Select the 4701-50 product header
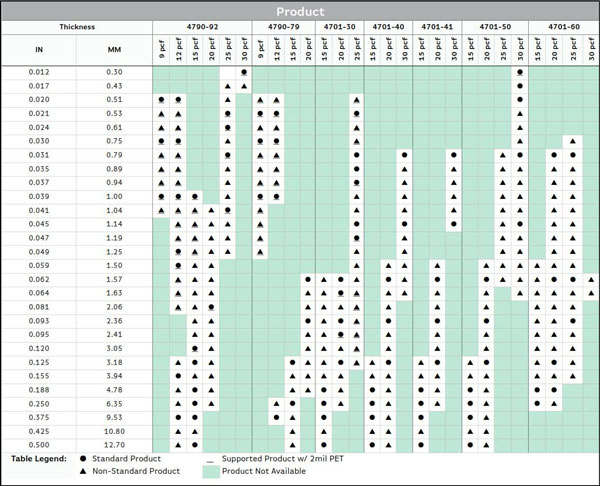 (495, 27)
